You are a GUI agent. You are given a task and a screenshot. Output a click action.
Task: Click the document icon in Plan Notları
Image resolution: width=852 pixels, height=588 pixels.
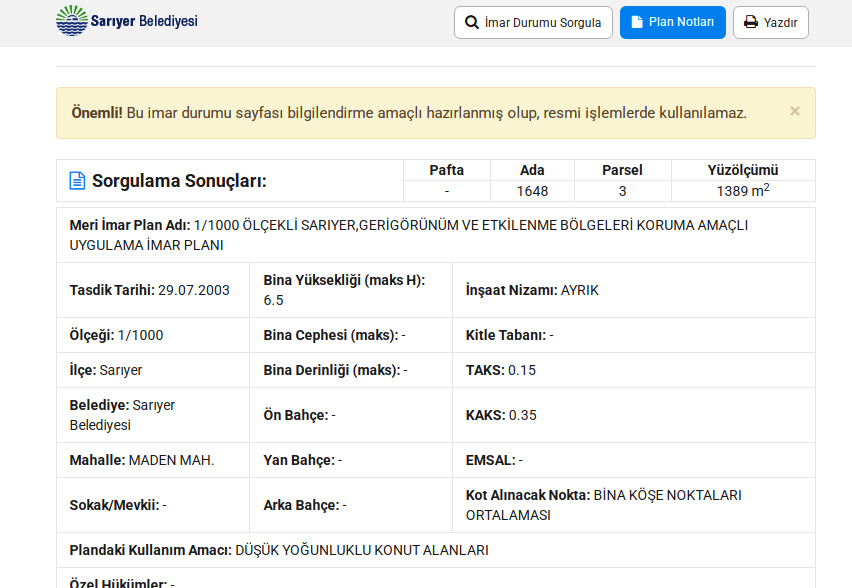637,22
